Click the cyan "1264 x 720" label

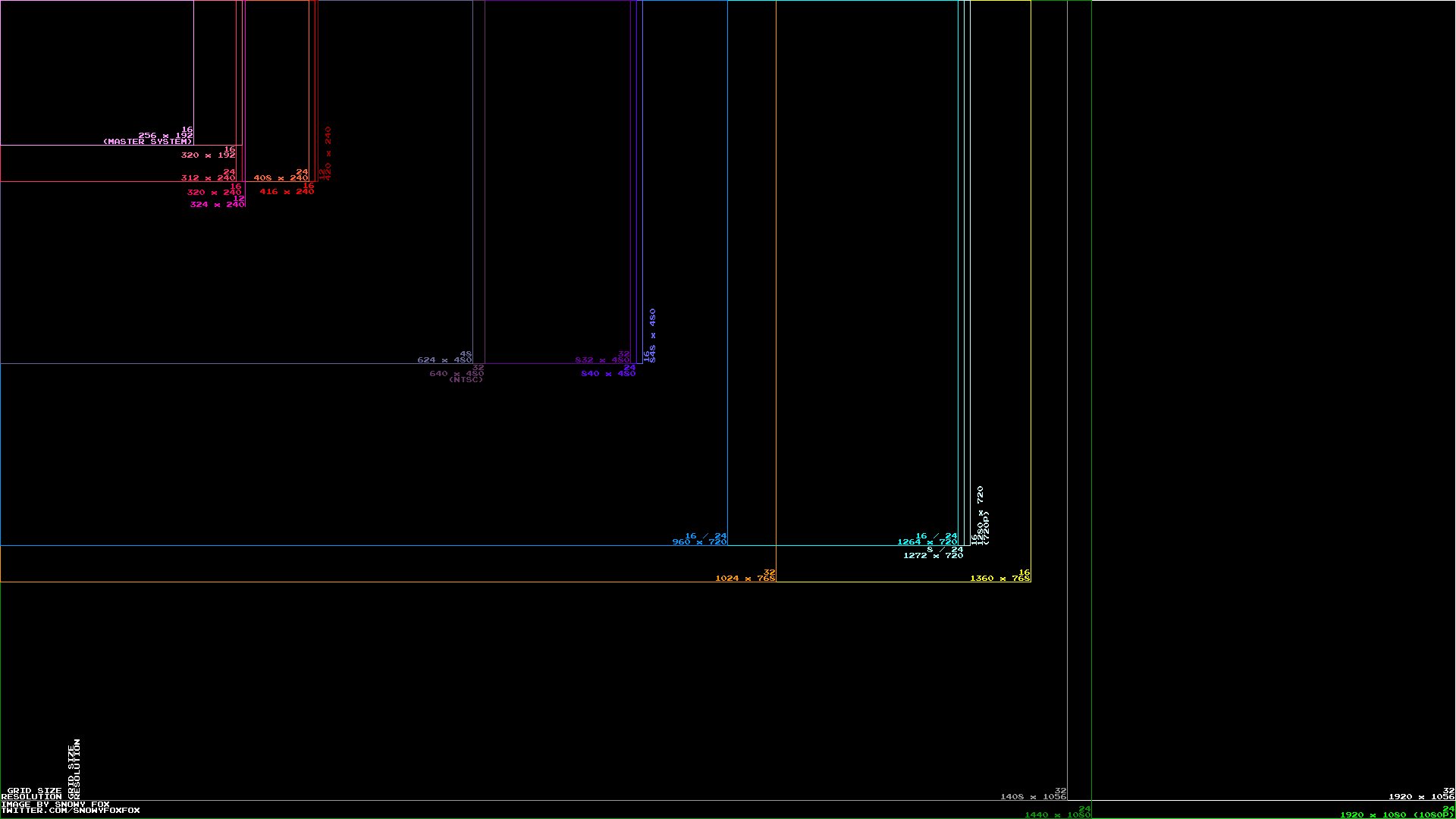point(927,542)
